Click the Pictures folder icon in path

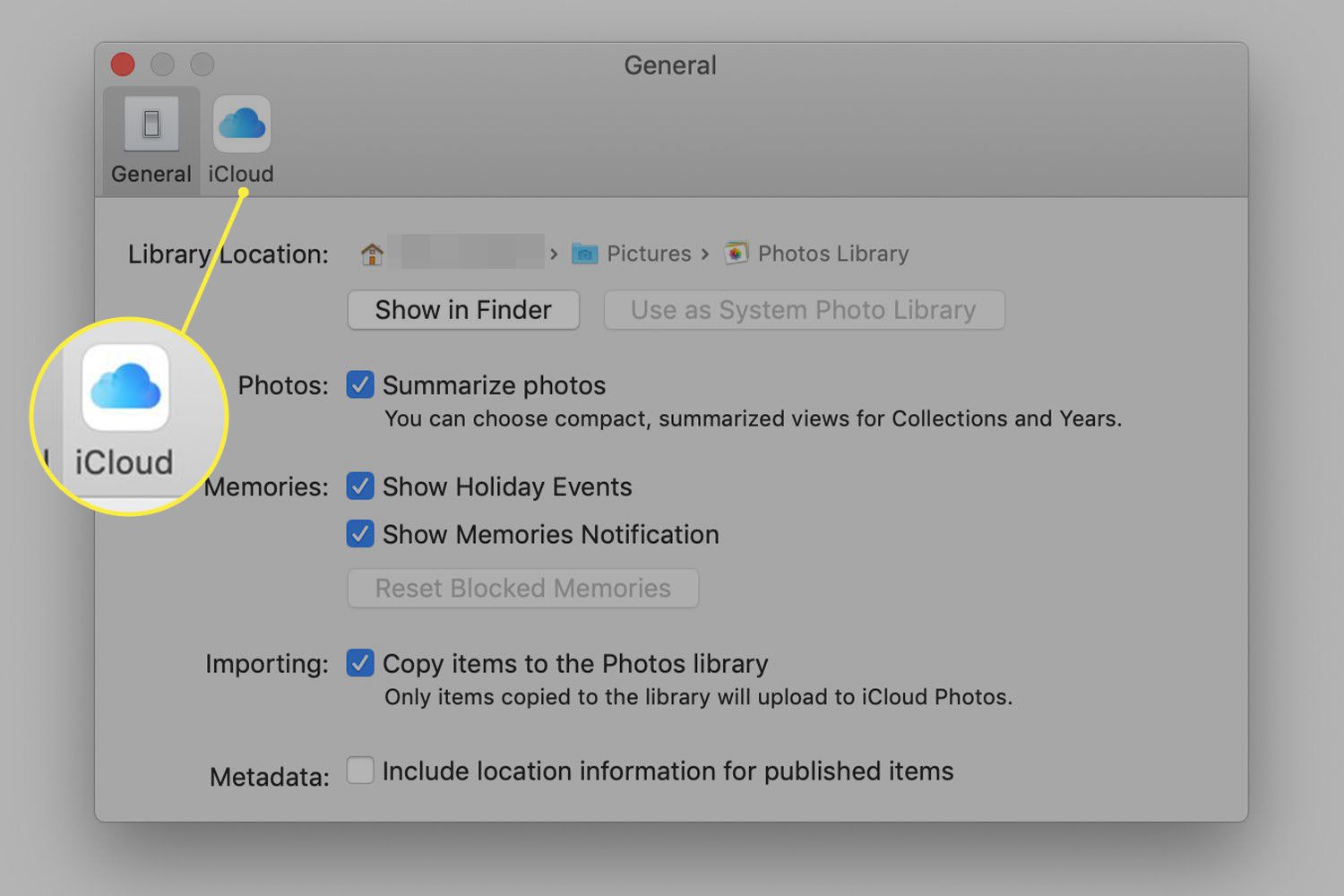click(x=584, y=254)
